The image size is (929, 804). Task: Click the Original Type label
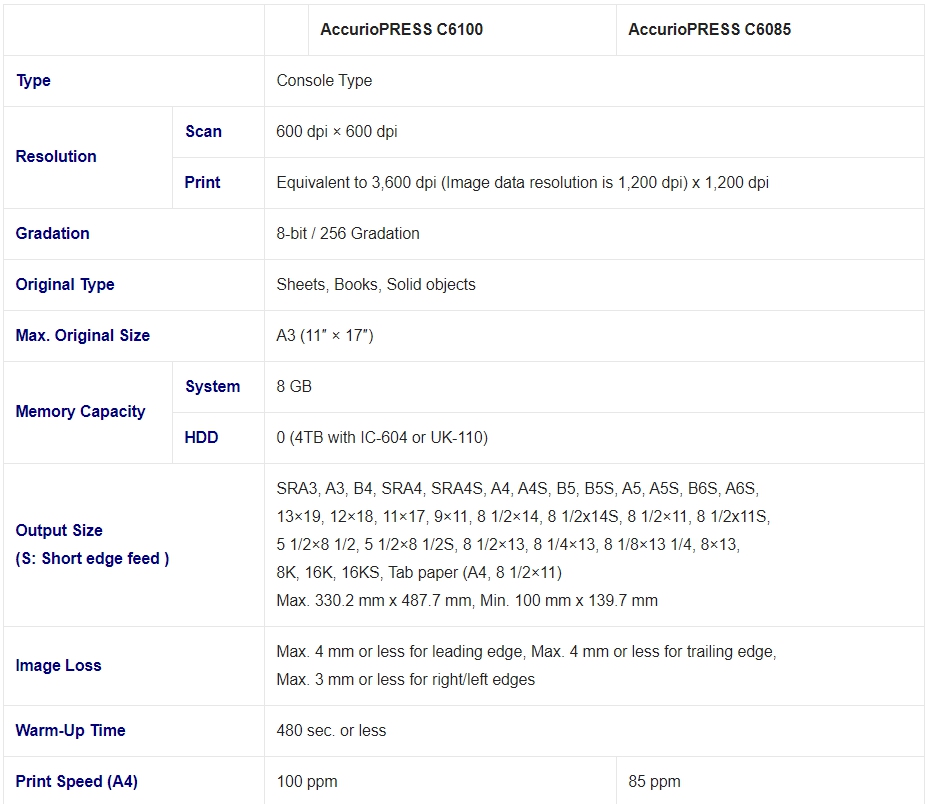[x=65, y=285]
